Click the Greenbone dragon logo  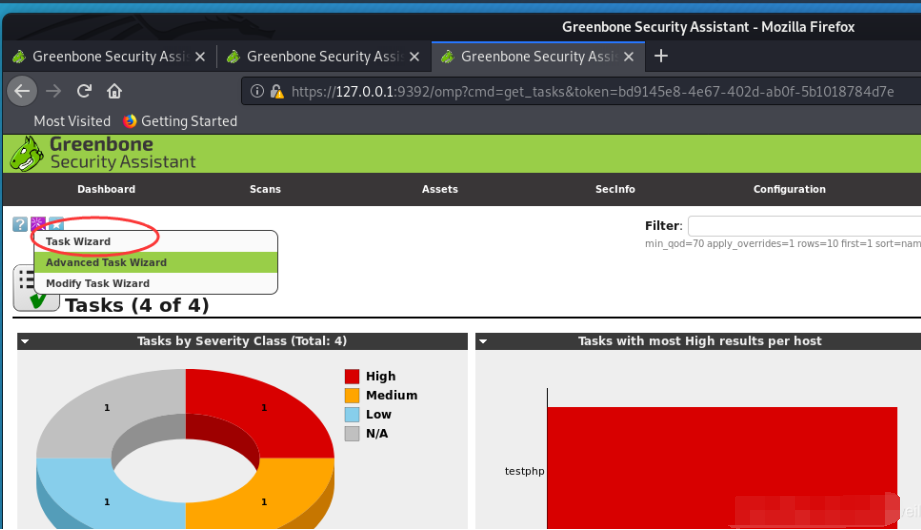coord(27,154)
